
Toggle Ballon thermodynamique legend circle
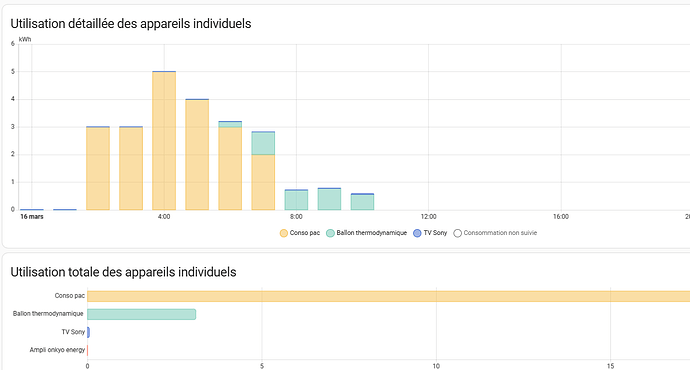[330, 233]
